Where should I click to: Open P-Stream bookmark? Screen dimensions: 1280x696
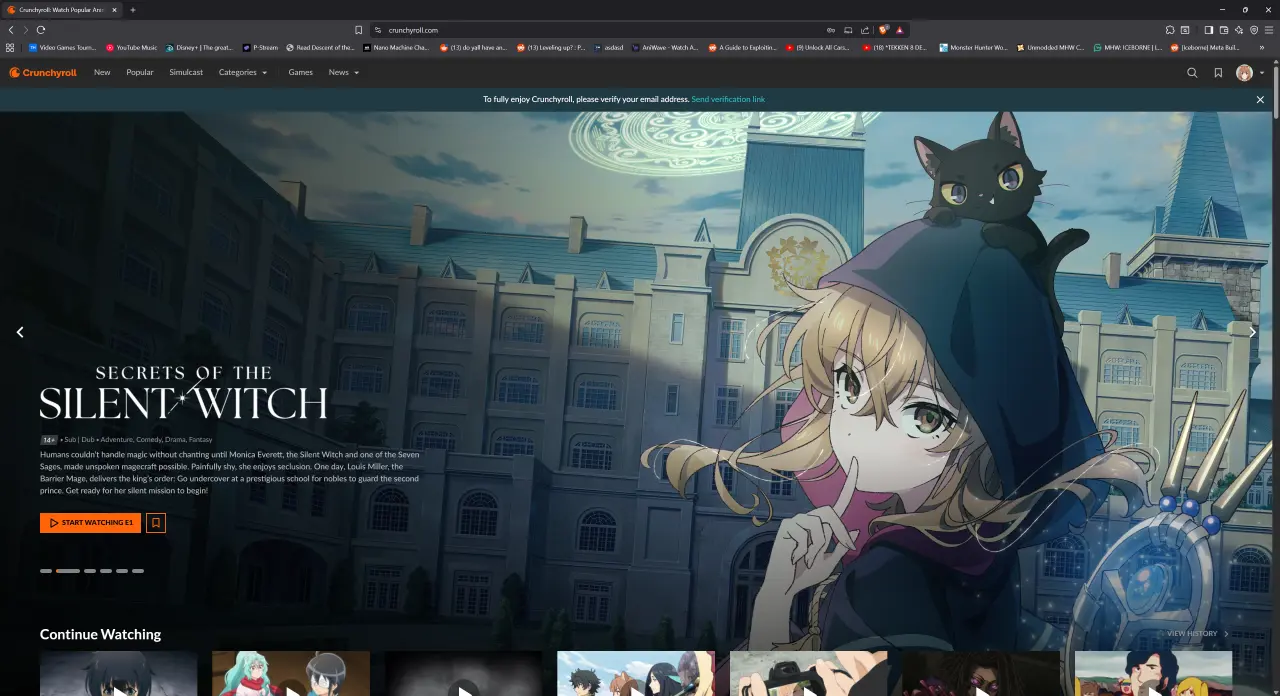(x=261, y=47)
